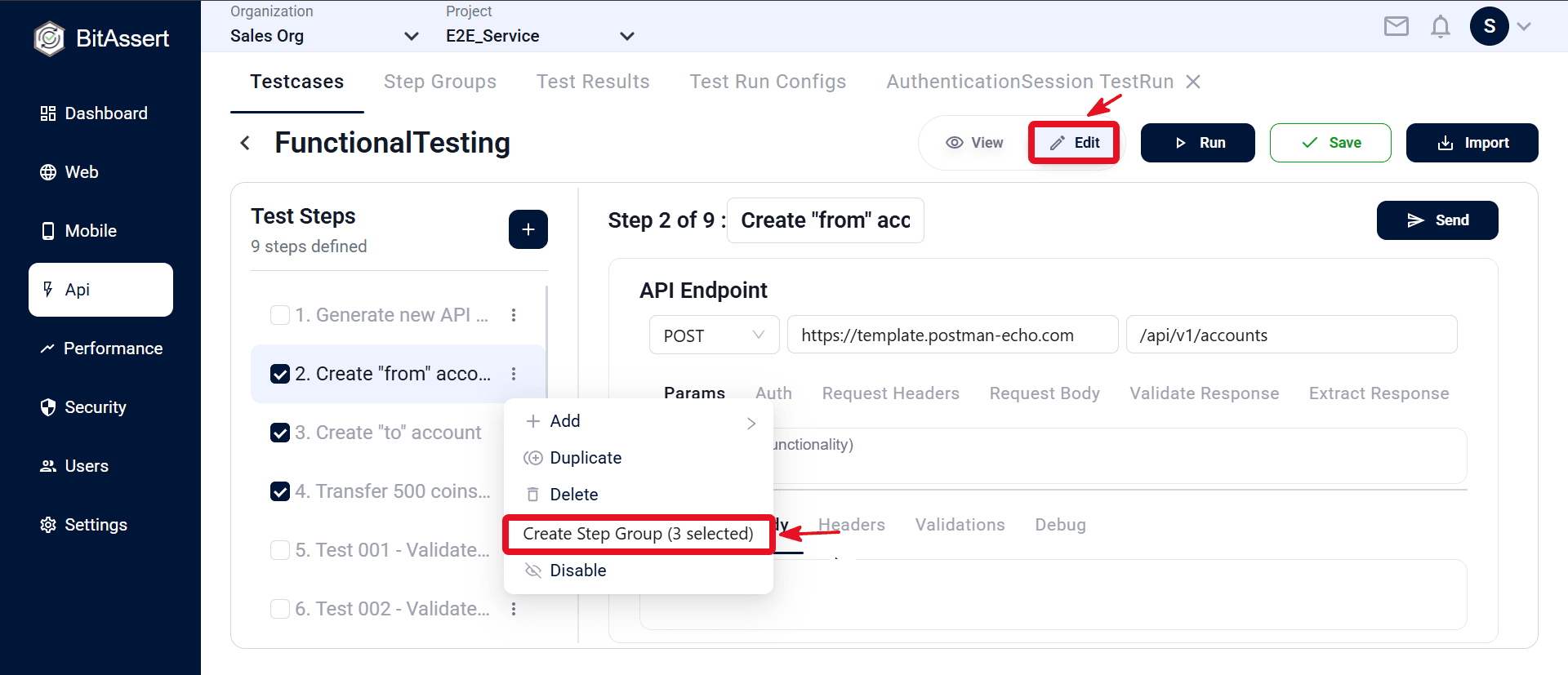This screenshot has height=675, width=1568.
Task: Uncheck step 2 Create from account
Action: tap(280, 374)
